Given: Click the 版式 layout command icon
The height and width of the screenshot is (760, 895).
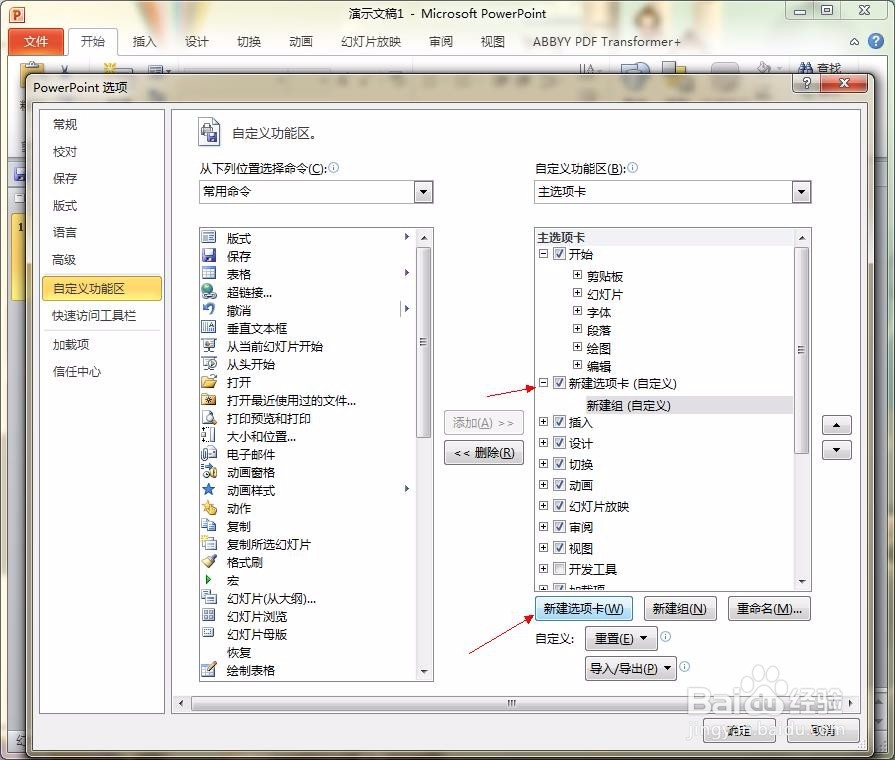Looking at the screenshot, I should (x=209, y=237).
